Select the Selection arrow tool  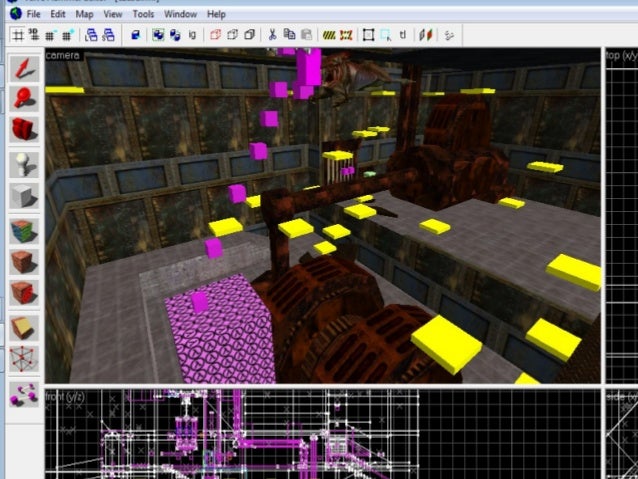[24, 68]
